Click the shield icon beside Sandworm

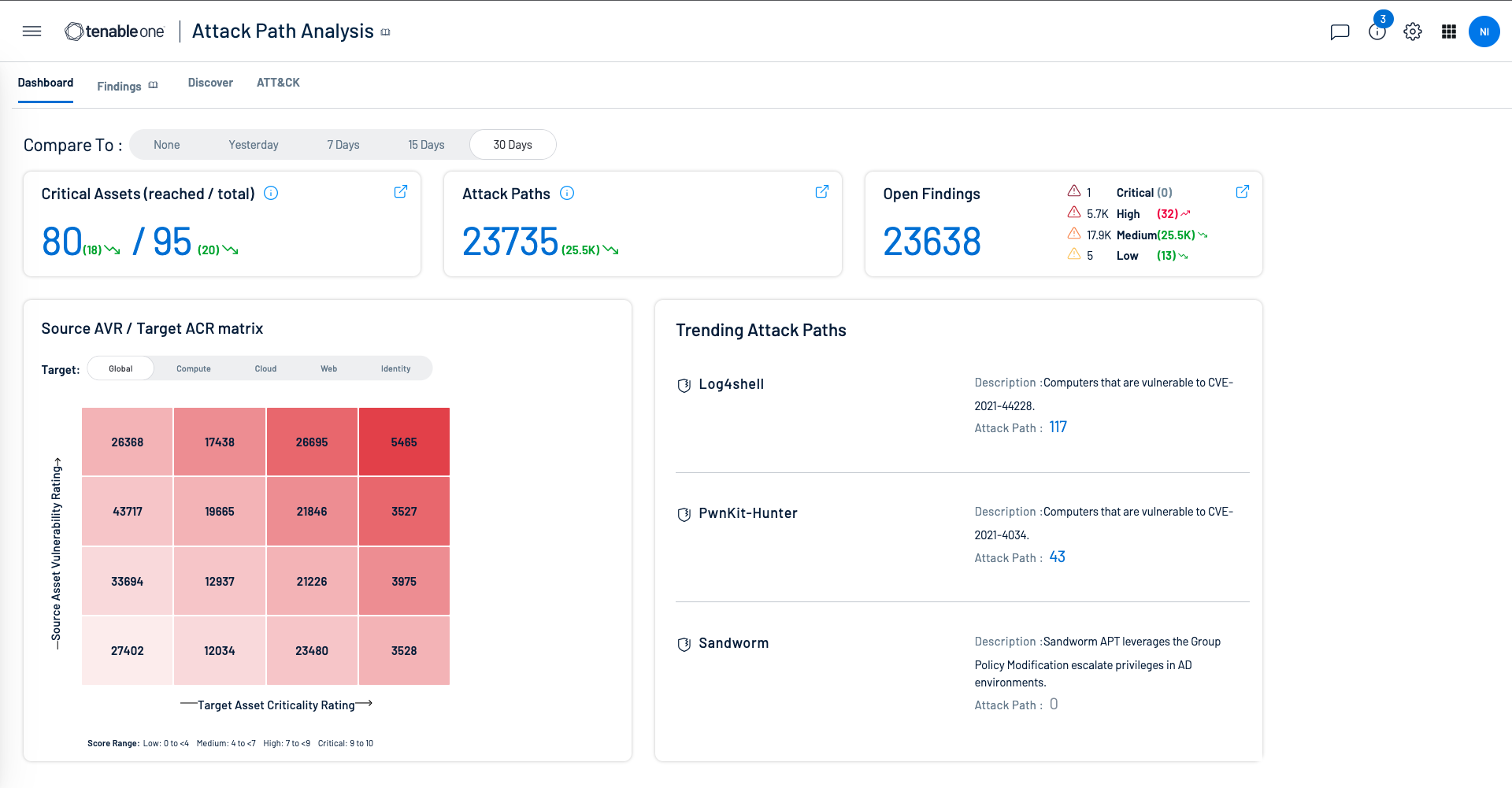(684, 644)
